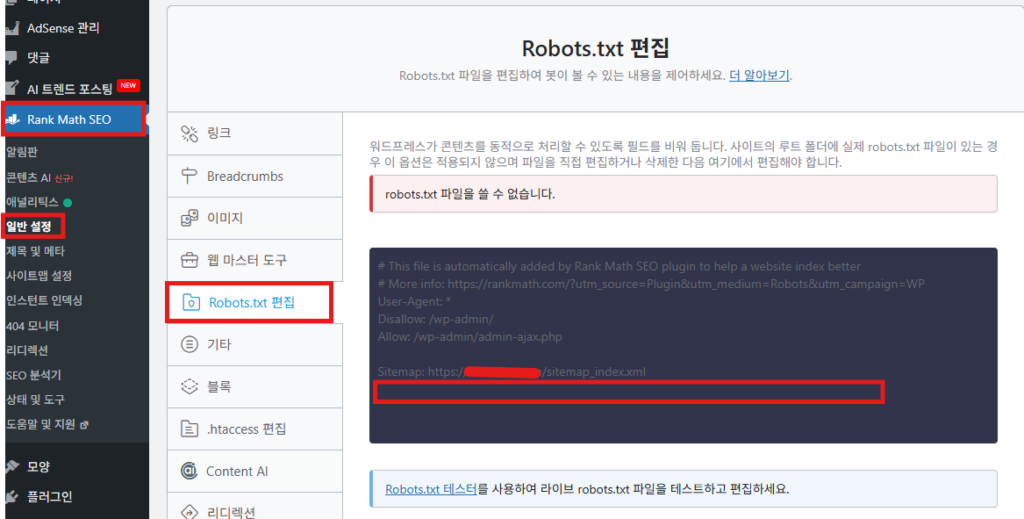Click the 이미지 tab picture icon
Image resolution: width=1024 pixels, height=519 pixels.
[189, 218]
